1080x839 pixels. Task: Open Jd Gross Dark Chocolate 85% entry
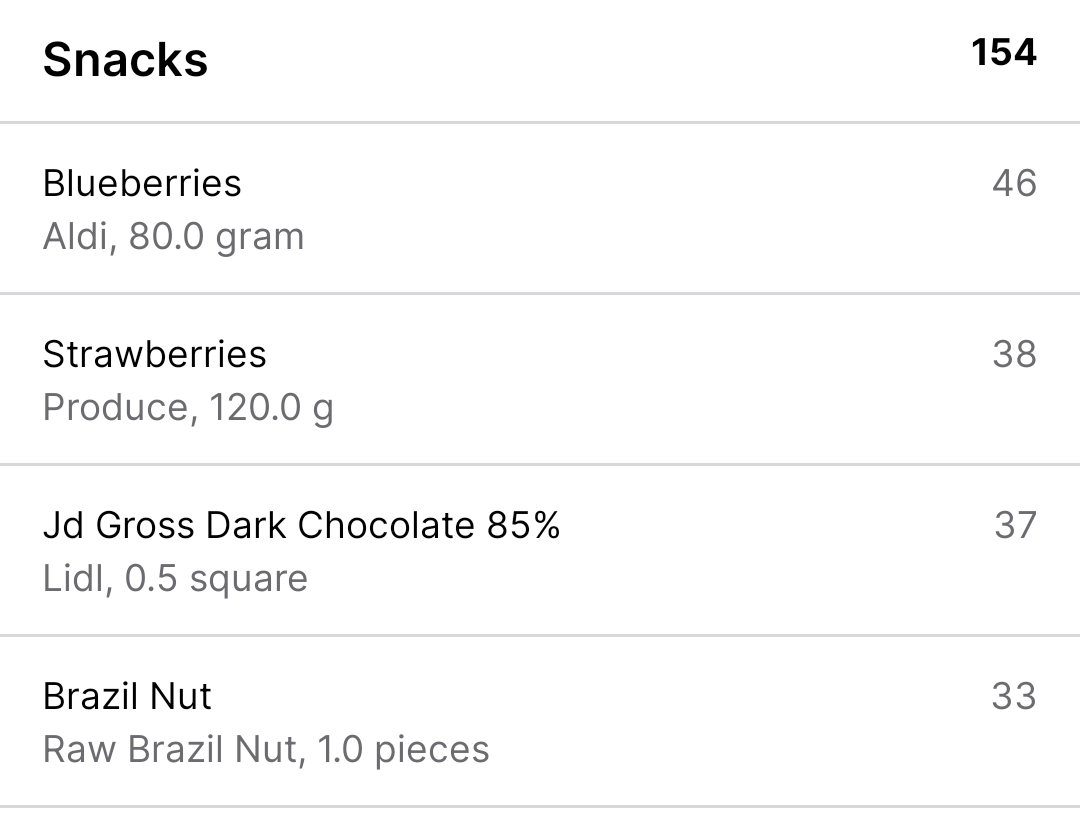(540, 550)
